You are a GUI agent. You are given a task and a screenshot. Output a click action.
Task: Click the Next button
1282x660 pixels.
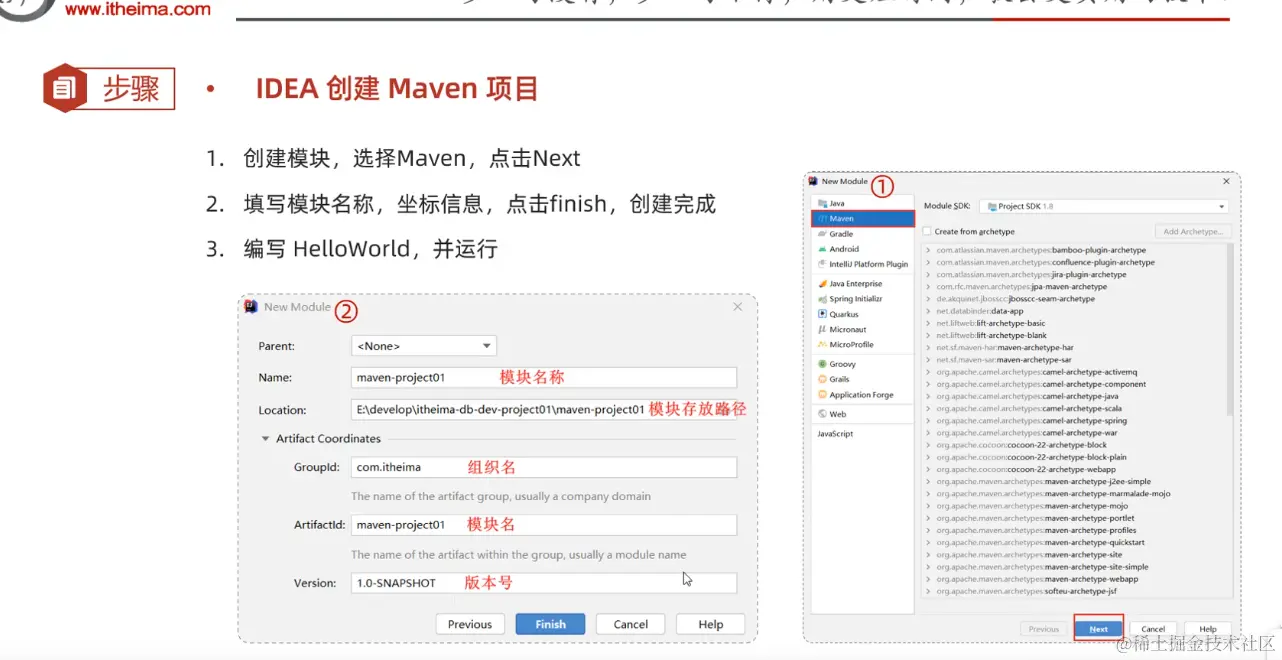click(x=1098, y=629)
